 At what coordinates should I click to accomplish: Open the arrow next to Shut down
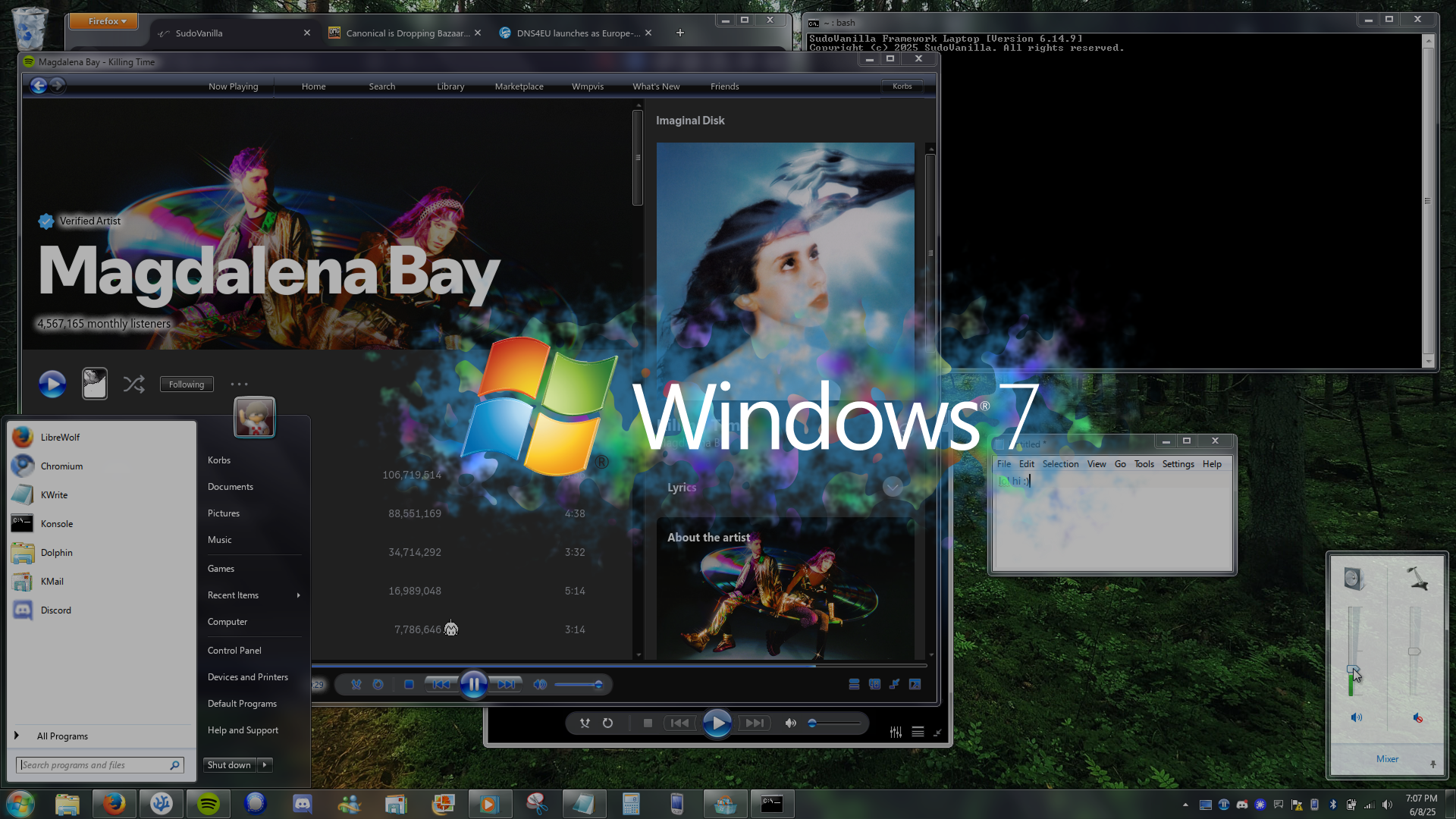265,765
